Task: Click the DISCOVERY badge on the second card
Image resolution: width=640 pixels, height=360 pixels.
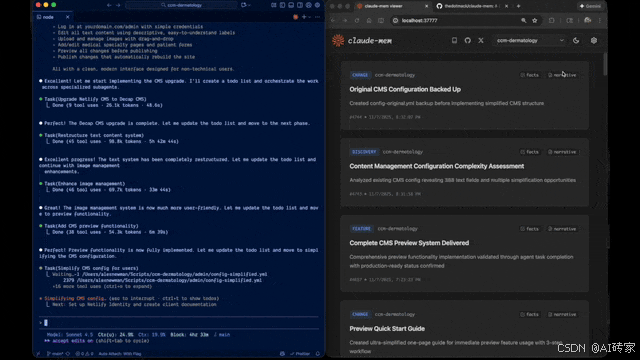Action: point(364,152)
